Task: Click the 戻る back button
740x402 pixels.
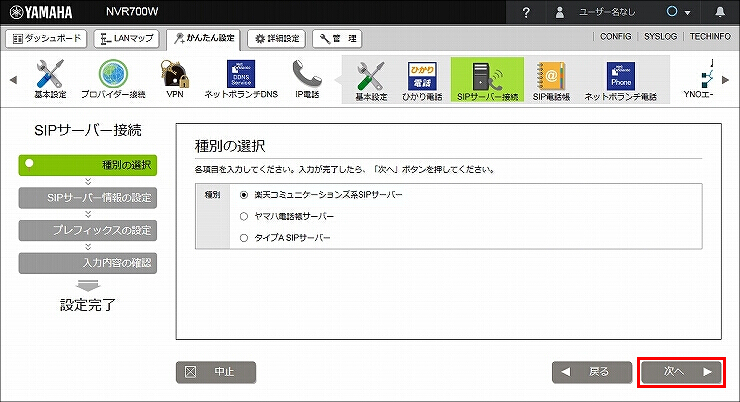Action: 592,372
